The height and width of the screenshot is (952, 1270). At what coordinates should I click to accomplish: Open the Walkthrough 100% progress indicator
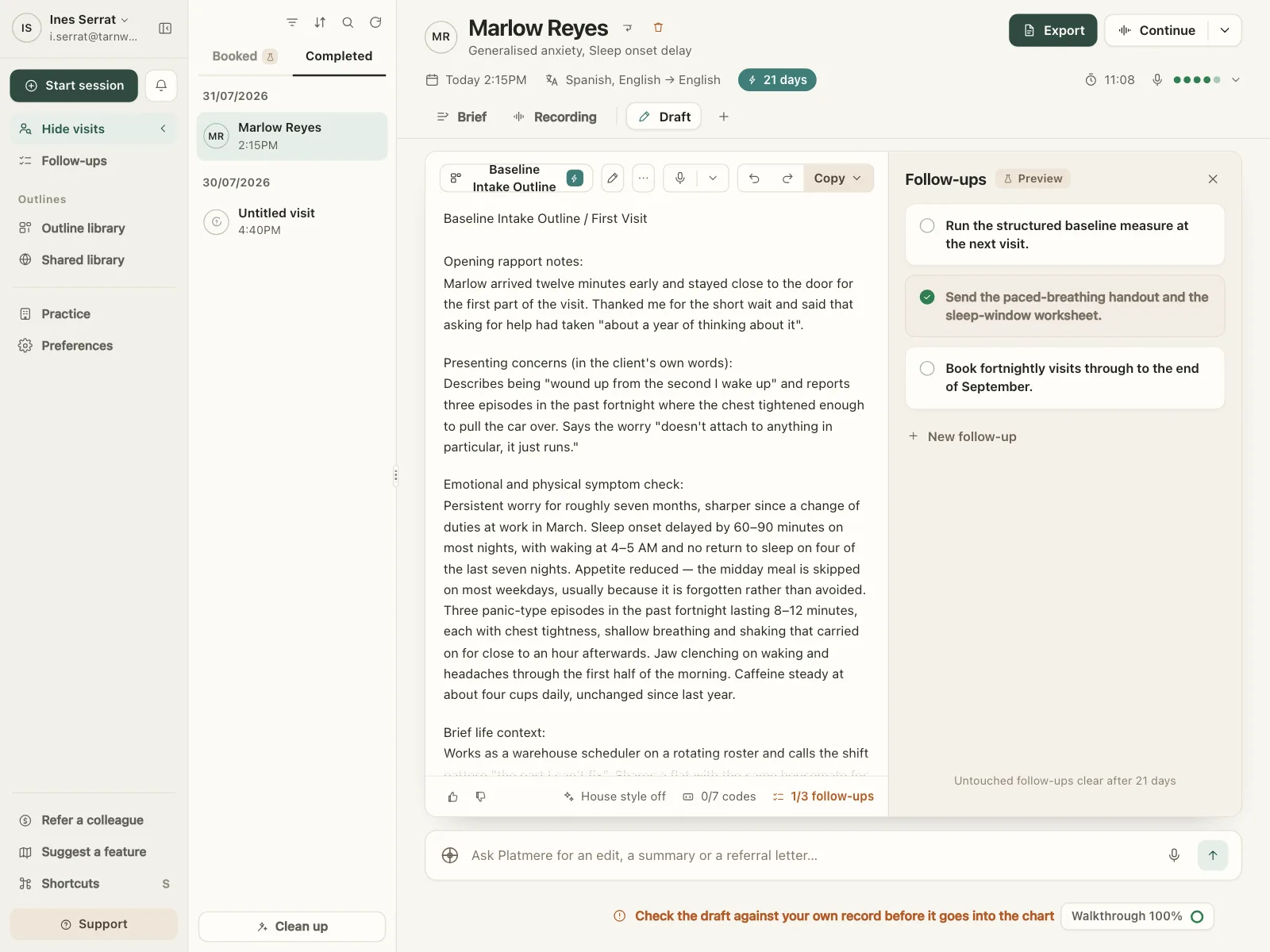tap(1137, 916)
